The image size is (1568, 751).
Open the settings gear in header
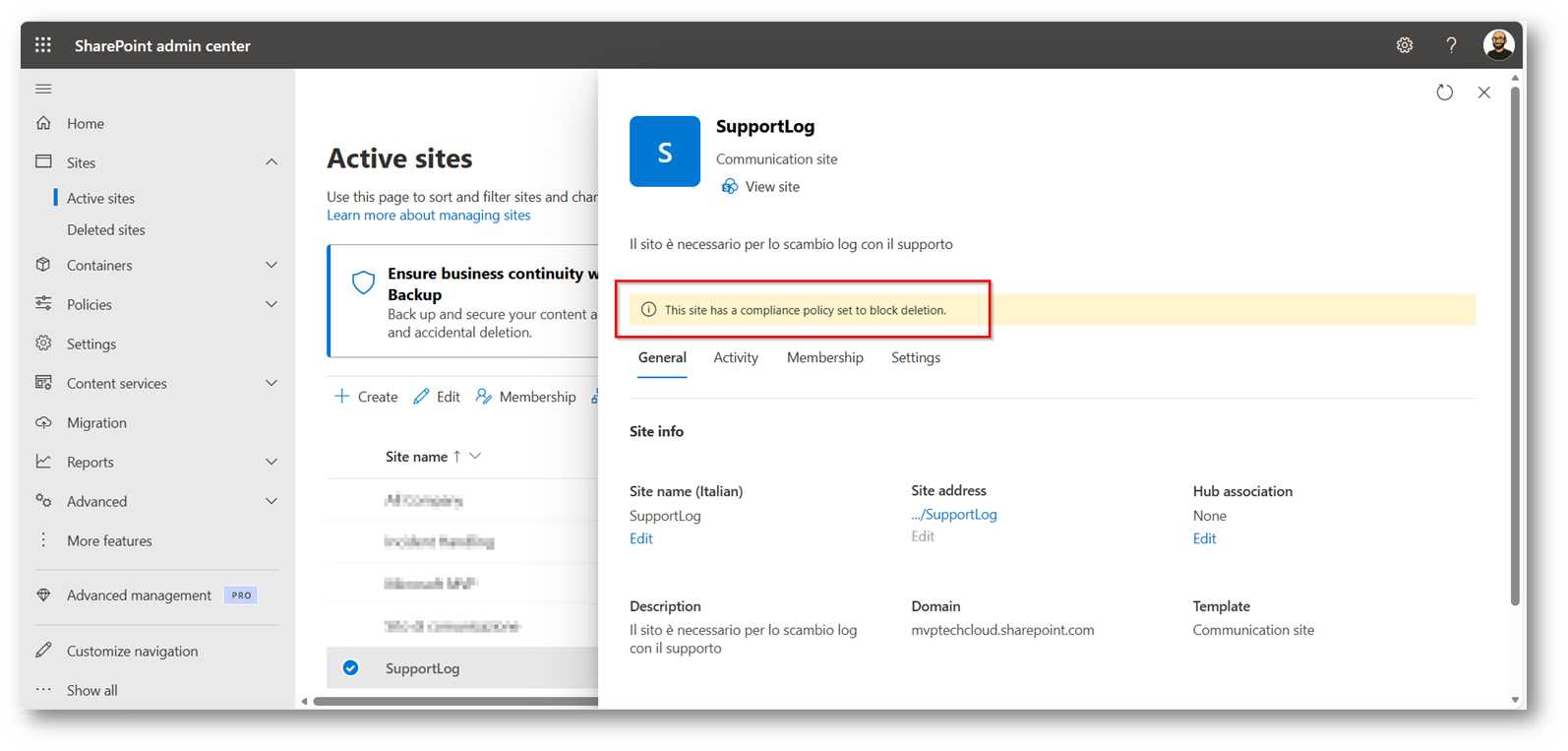click(1404, 45)
